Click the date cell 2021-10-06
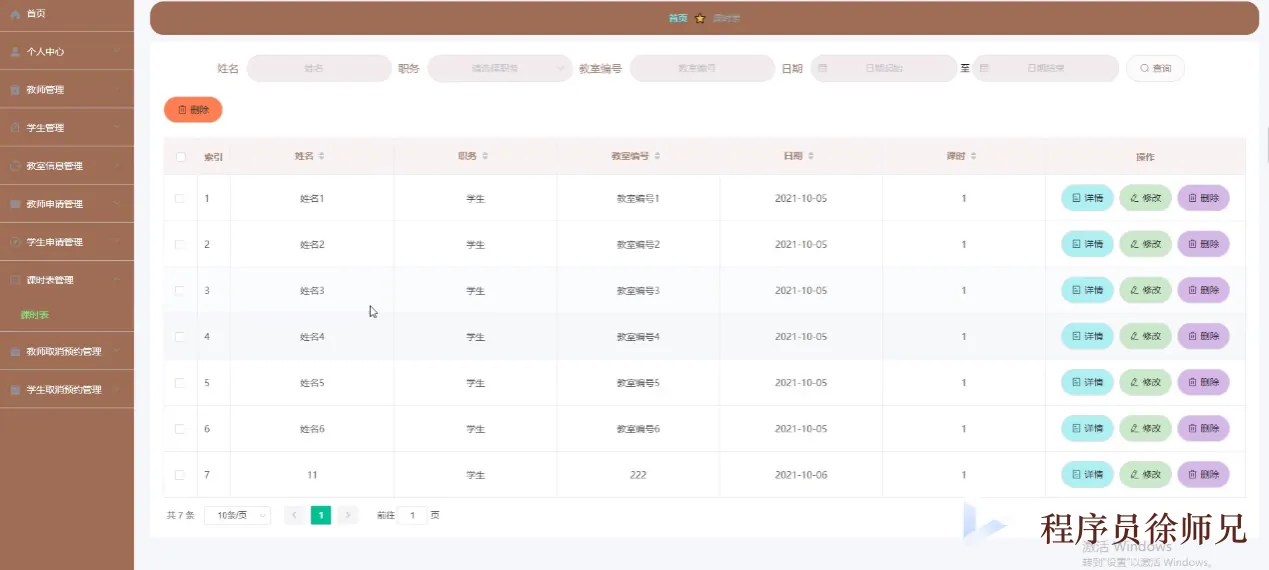This screenshot has height=570, width=1269. point(801,475)
